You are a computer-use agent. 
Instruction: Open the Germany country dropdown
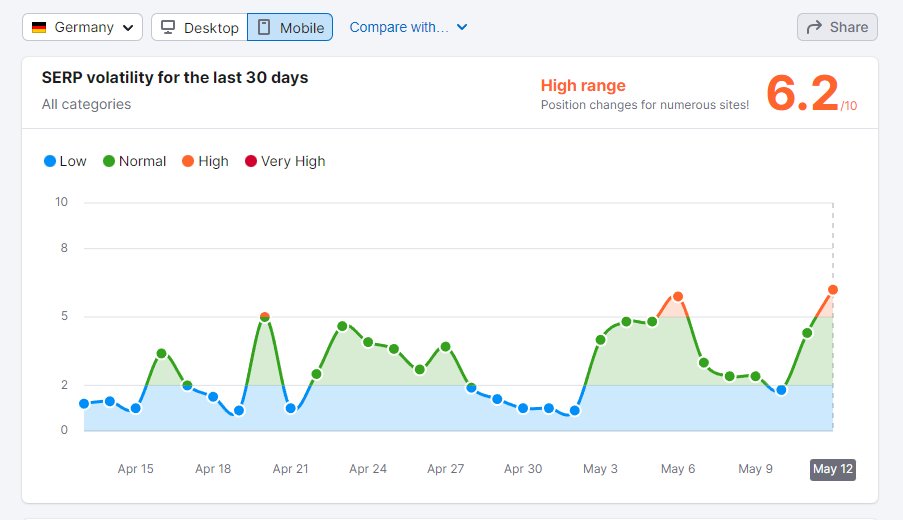pyautogui.click(x=82, y=27)
